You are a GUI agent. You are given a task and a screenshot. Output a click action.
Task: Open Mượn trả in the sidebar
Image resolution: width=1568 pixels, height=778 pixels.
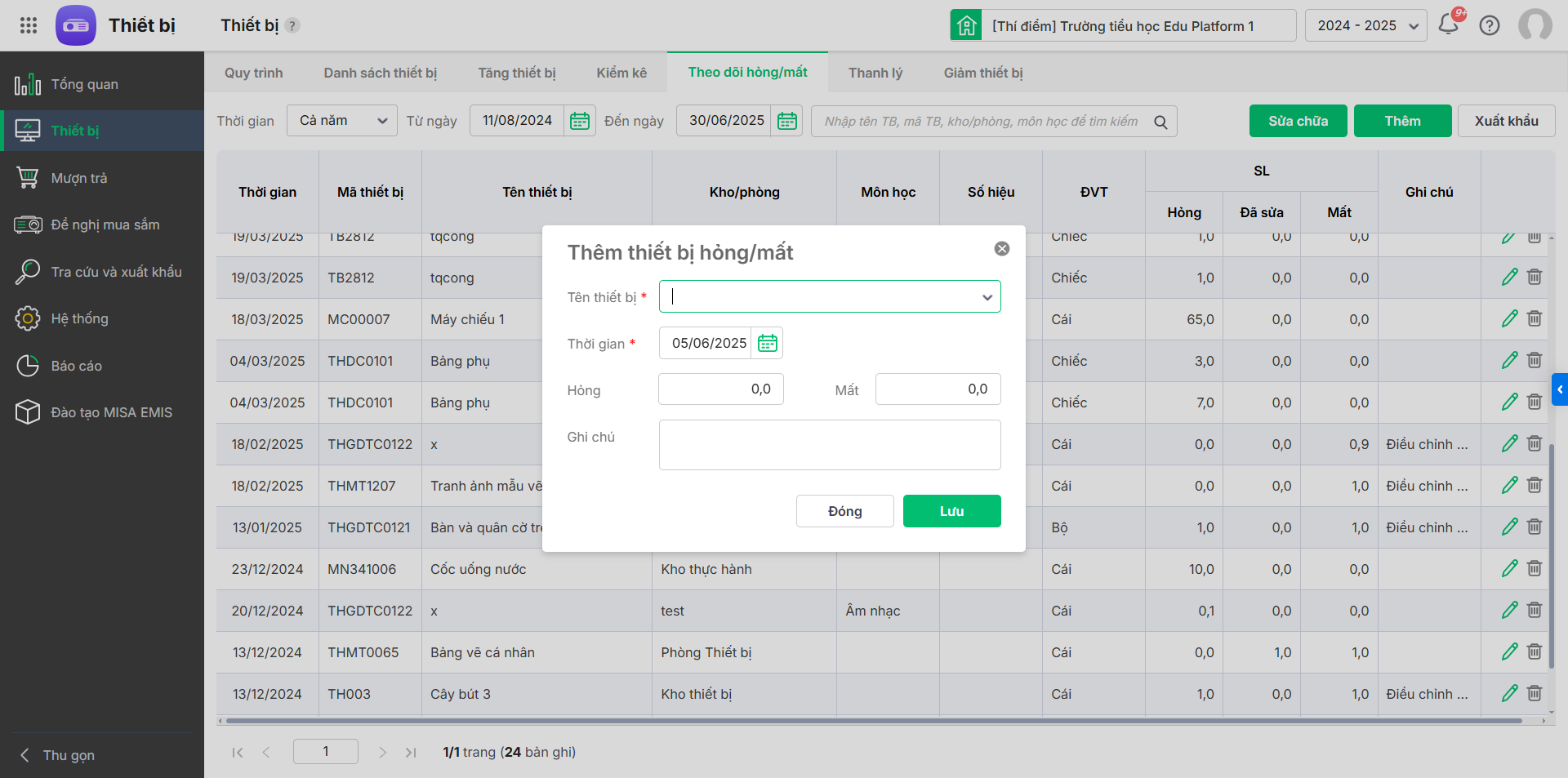point(79,178)
